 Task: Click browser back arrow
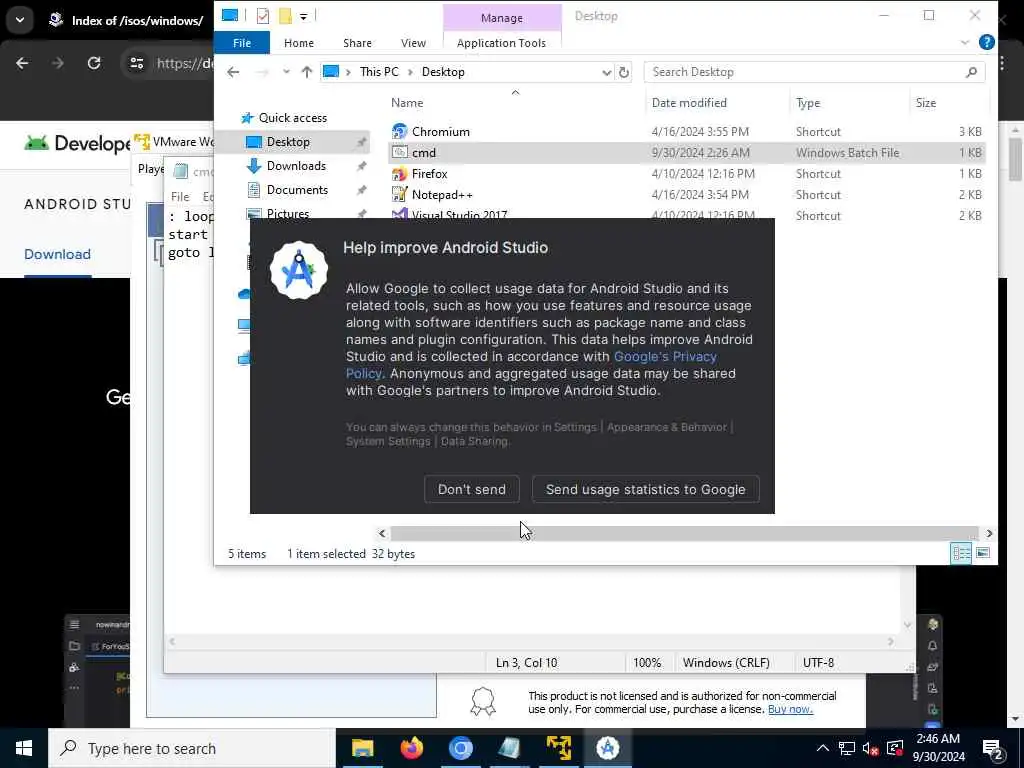[22, 63]
